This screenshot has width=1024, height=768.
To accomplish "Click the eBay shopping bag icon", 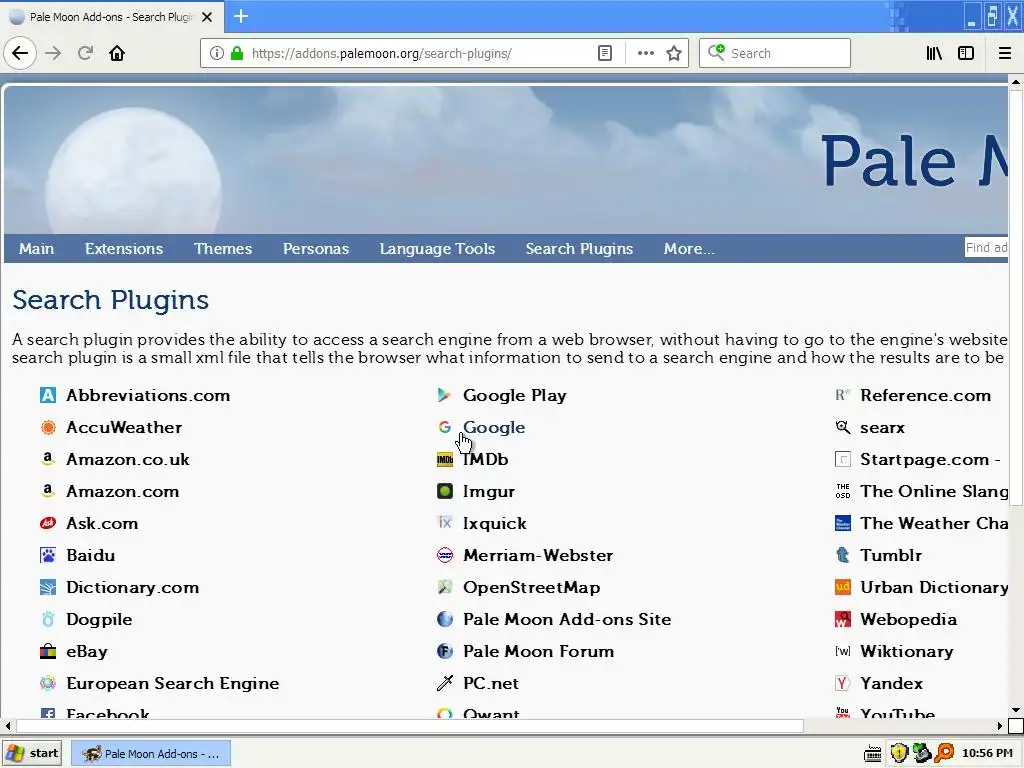I will pos(48,651).
